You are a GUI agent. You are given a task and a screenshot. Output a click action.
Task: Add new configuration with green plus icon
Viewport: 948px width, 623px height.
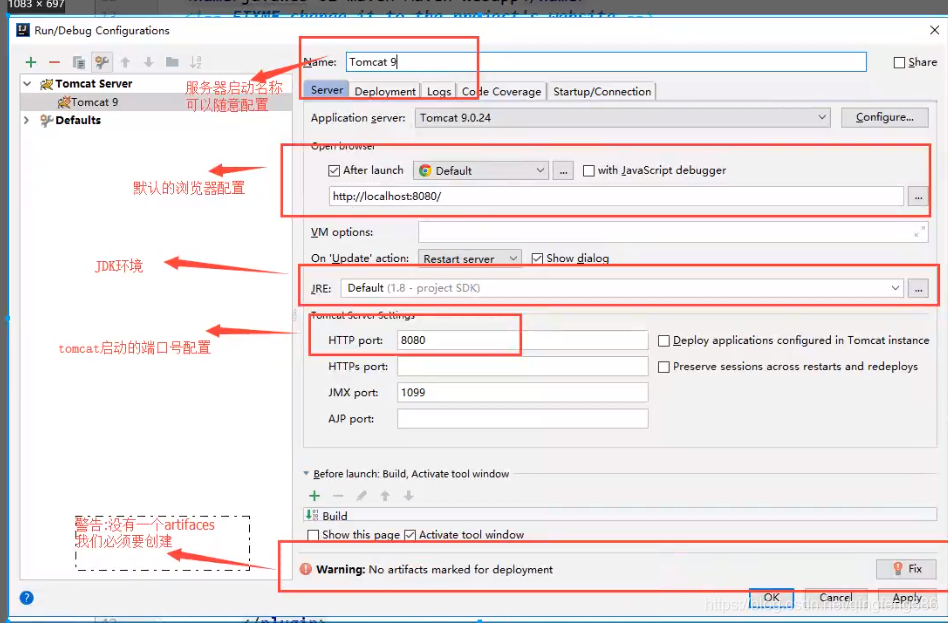31,62
